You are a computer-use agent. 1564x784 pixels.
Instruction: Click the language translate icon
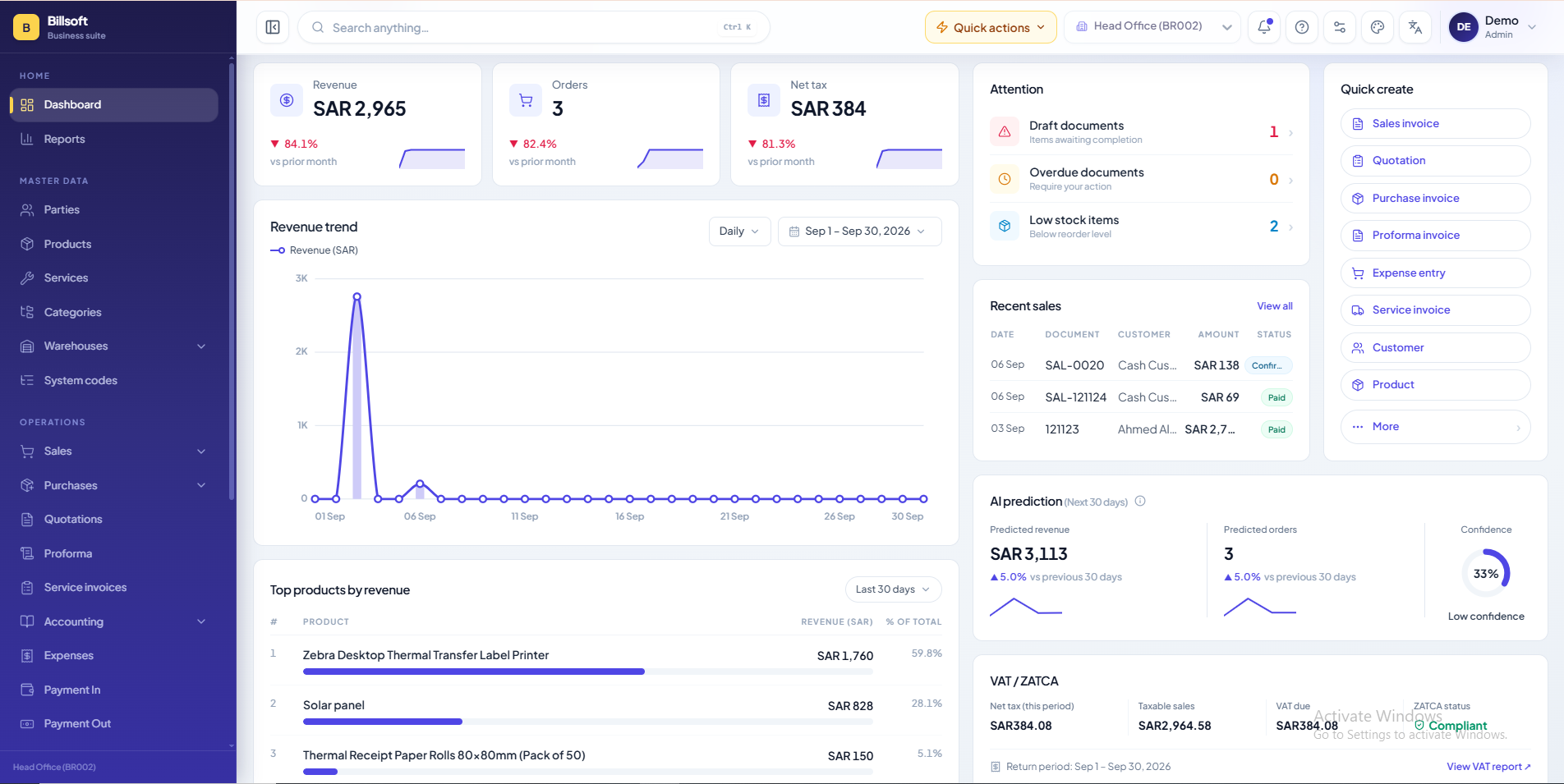click(1415, 27)
